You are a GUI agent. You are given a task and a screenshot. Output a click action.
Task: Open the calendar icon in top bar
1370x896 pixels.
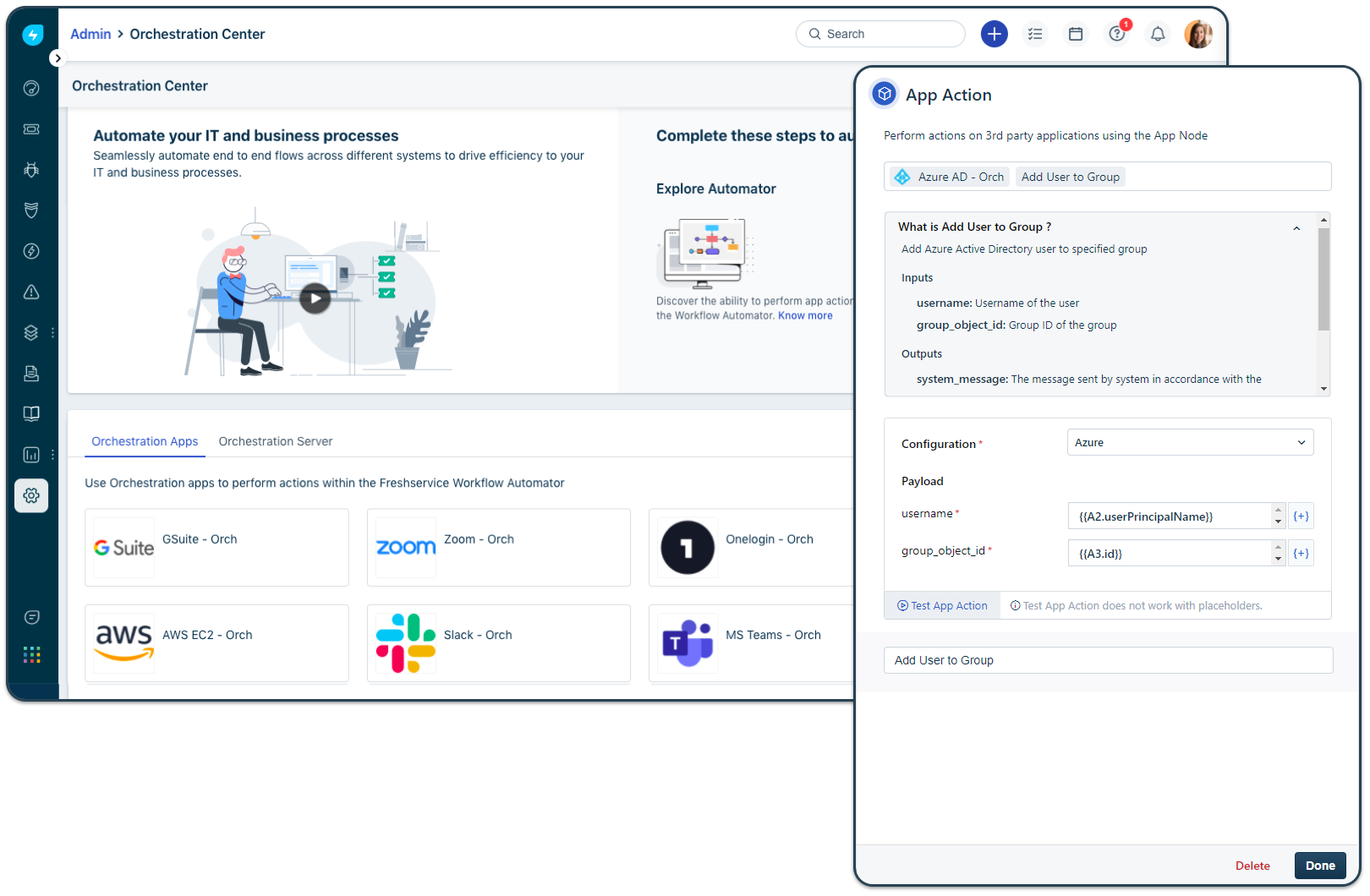[x=1076, y=34]
